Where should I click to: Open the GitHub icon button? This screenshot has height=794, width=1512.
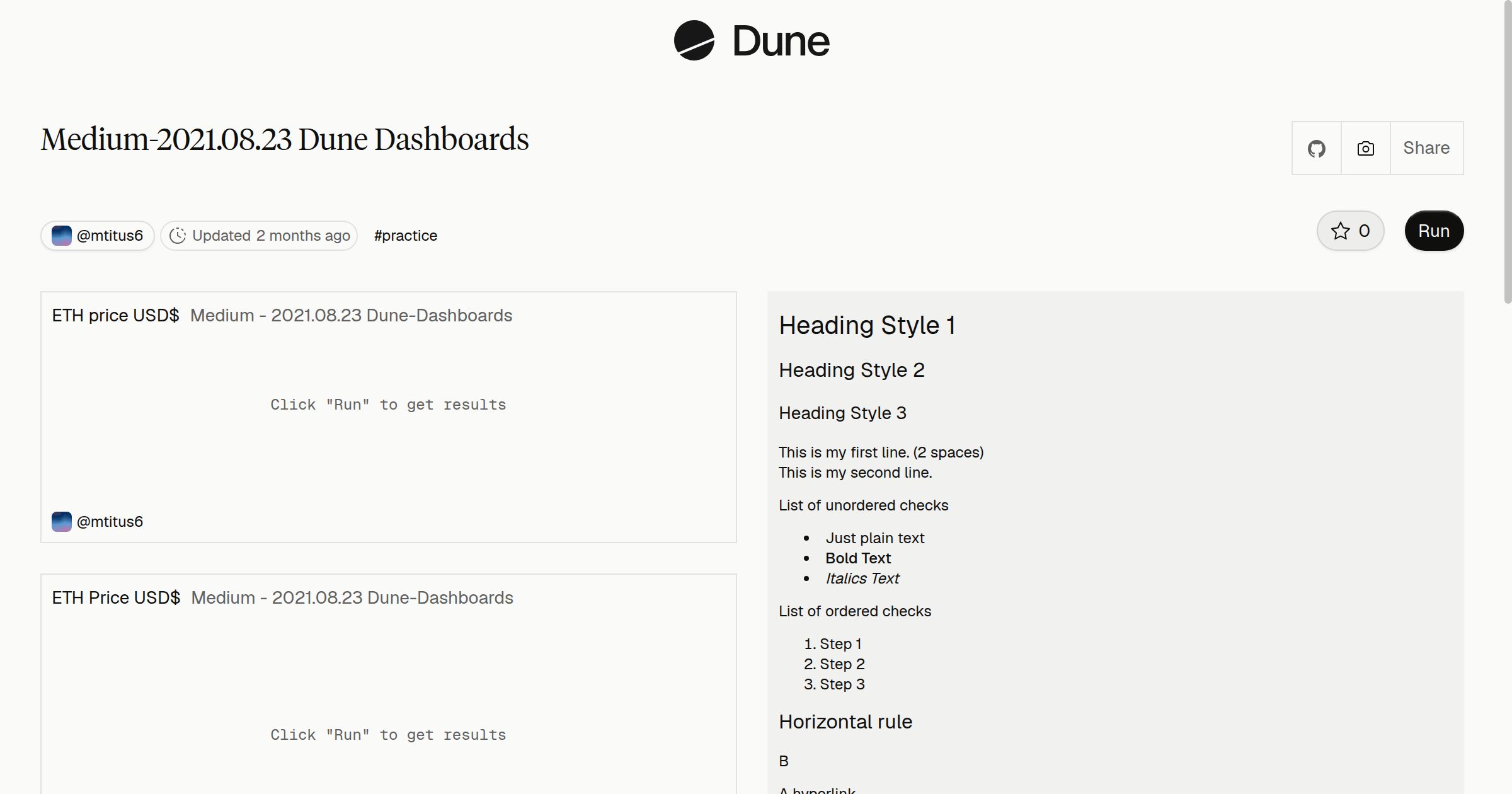[1317, 148]
